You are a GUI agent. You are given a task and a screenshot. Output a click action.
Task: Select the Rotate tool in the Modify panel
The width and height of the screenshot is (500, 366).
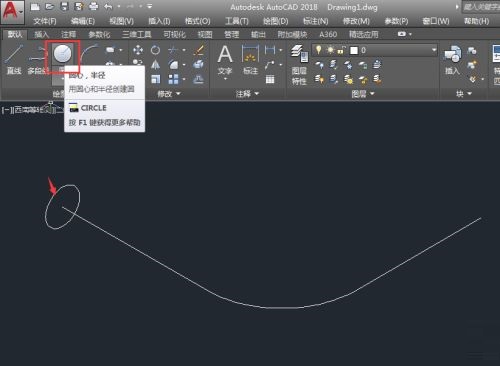coord(155,50)
